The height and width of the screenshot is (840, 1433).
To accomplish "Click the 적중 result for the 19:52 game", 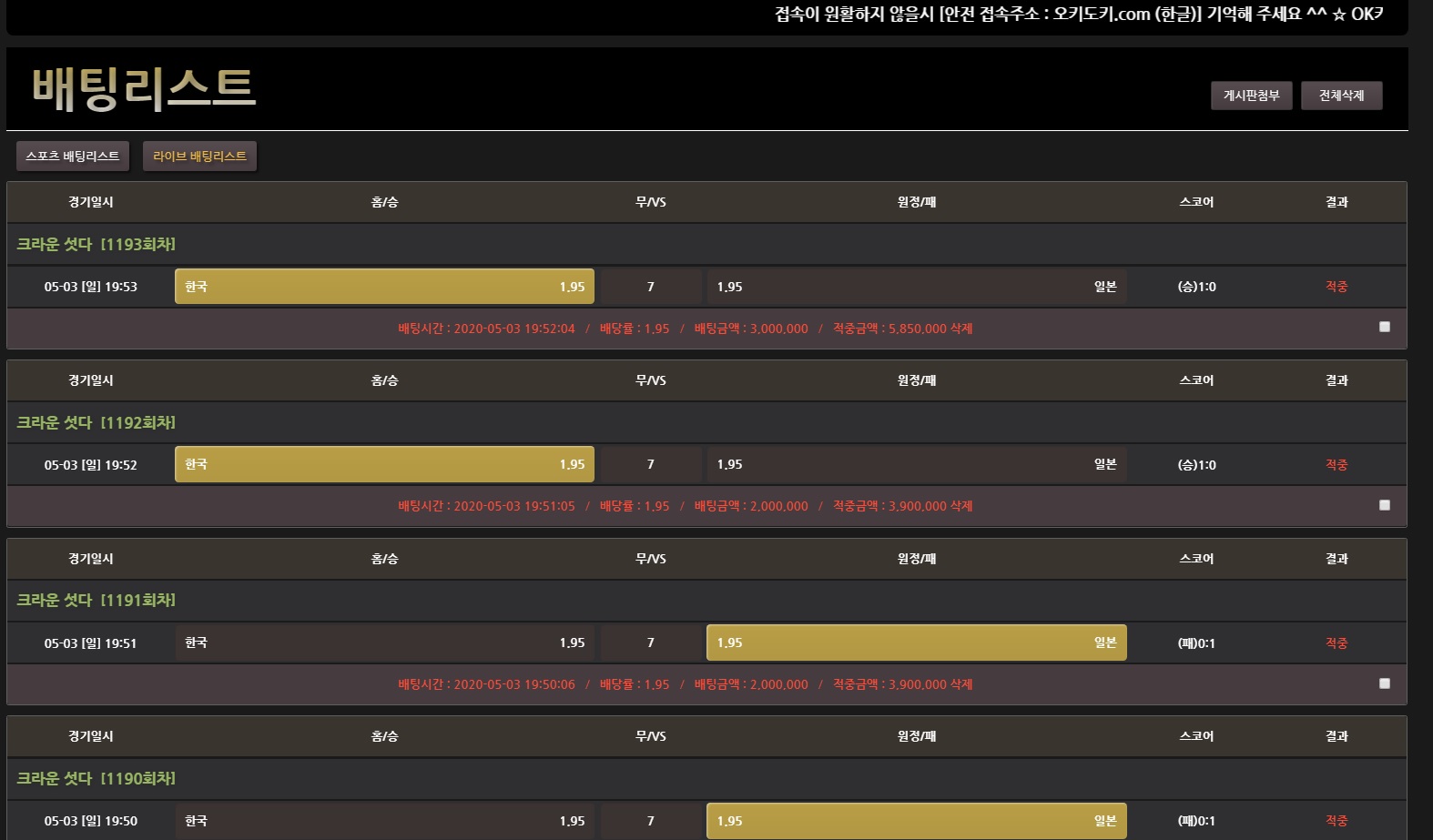I will [1336, 465].
